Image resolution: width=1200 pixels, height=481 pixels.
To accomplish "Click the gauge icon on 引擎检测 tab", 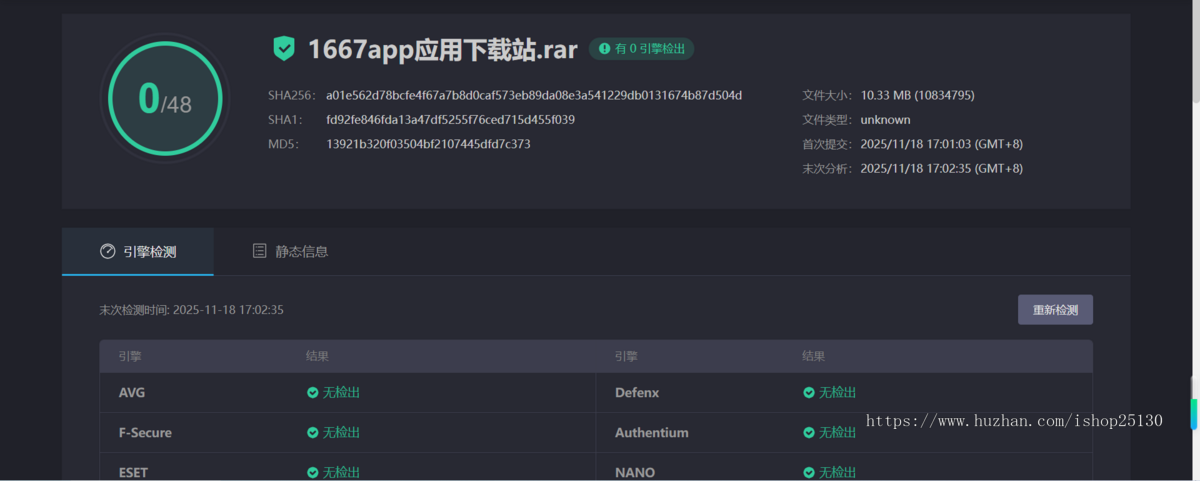I will tap(108, 251).
